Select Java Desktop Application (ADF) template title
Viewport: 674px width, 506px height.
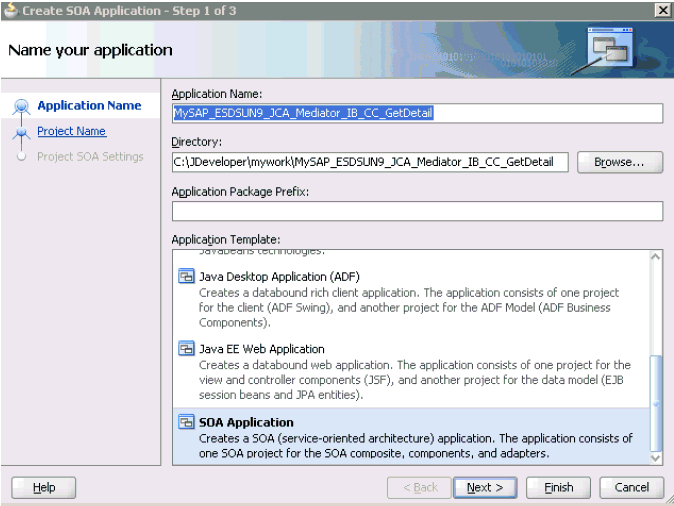tap(279, 276)
